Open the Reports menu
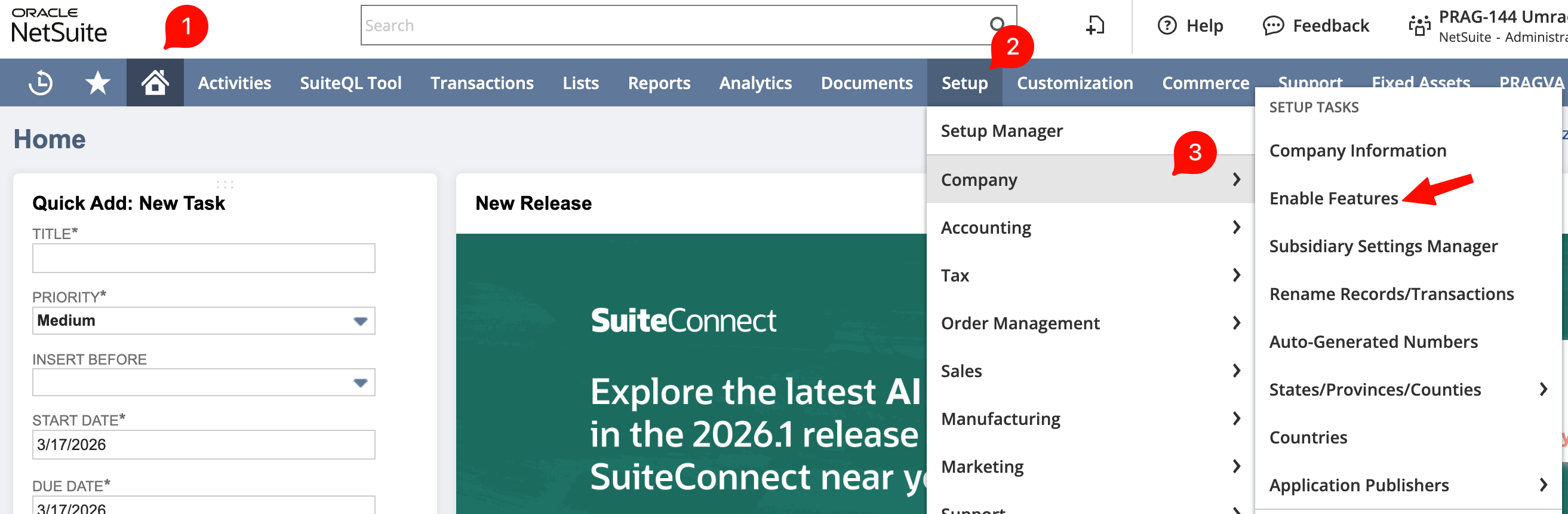The height and width of the screenshot is (514, 1568). (659, 83)
